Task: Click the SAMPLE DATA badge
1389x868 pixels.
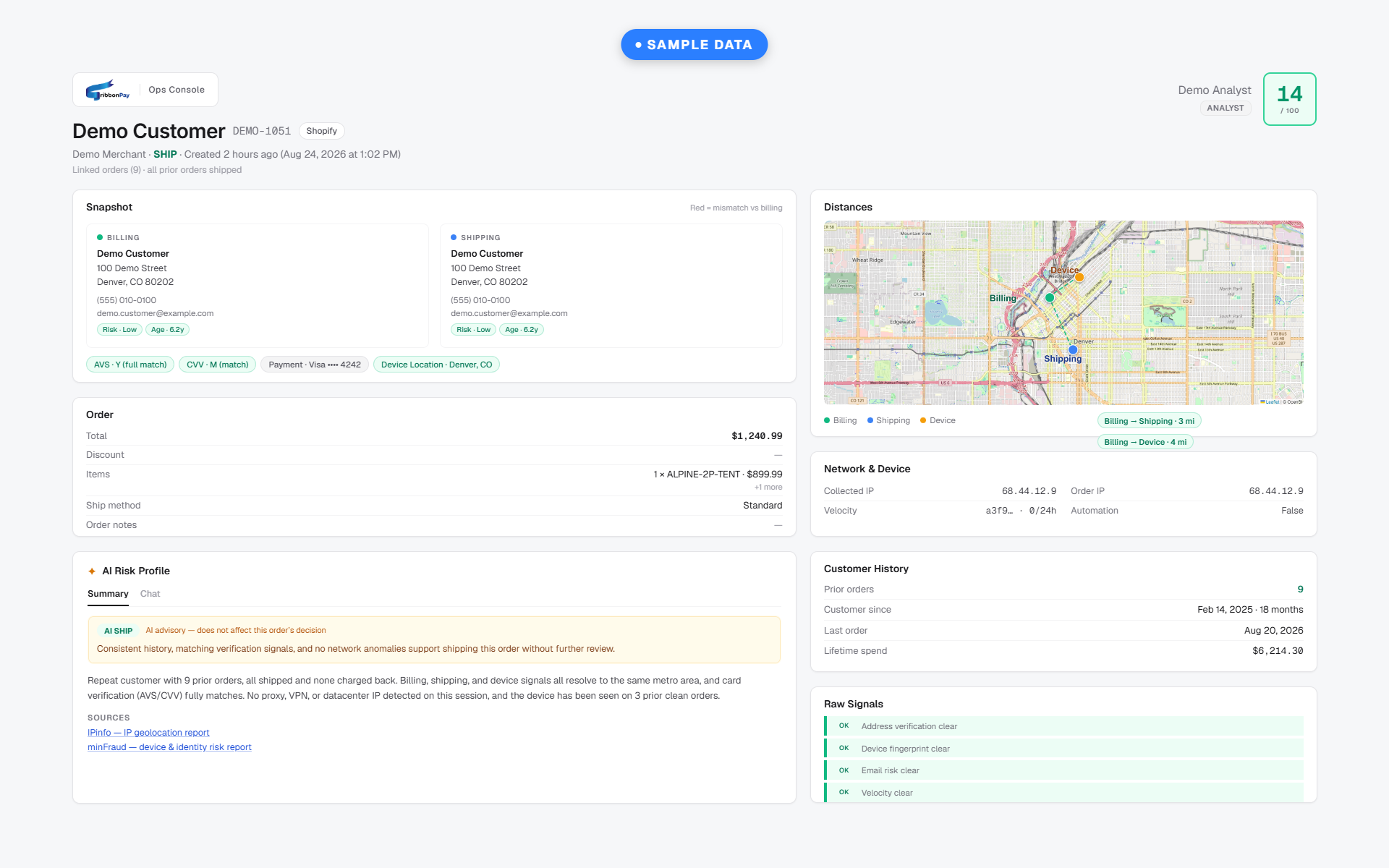Action: point(694,45)
